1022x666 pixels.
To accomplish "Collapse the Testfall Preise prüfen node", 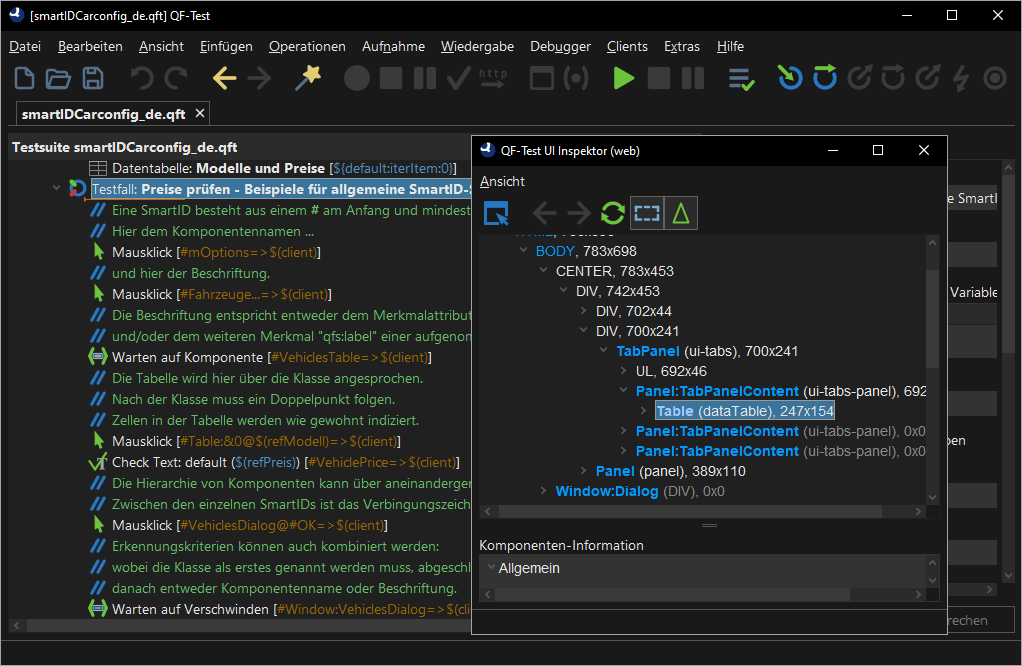I will pos(57,188).
